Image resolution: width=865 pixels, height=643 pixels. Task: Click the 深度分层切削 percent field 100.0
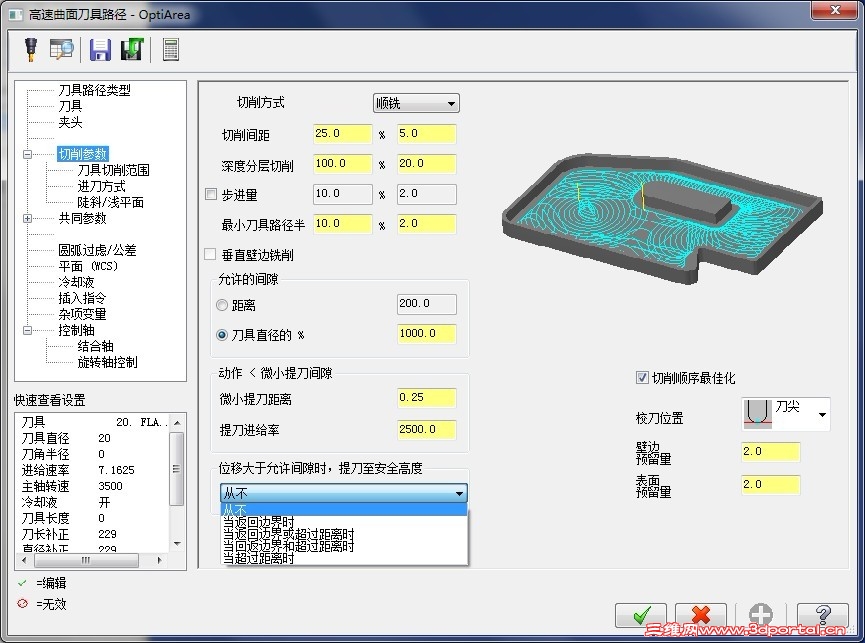coord(343,164)
